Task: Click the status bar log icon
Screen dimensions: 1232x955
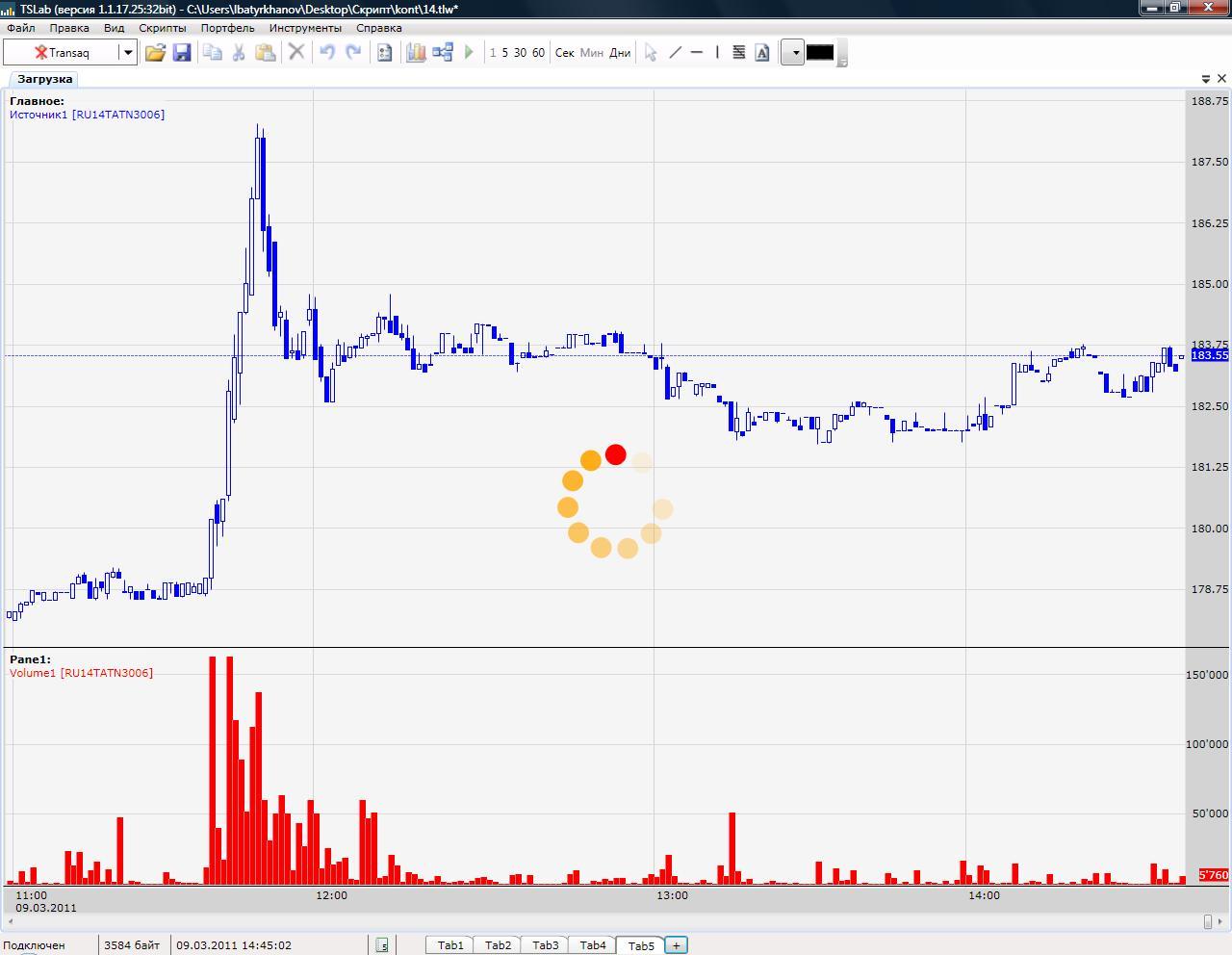Action: click(382, 945)
